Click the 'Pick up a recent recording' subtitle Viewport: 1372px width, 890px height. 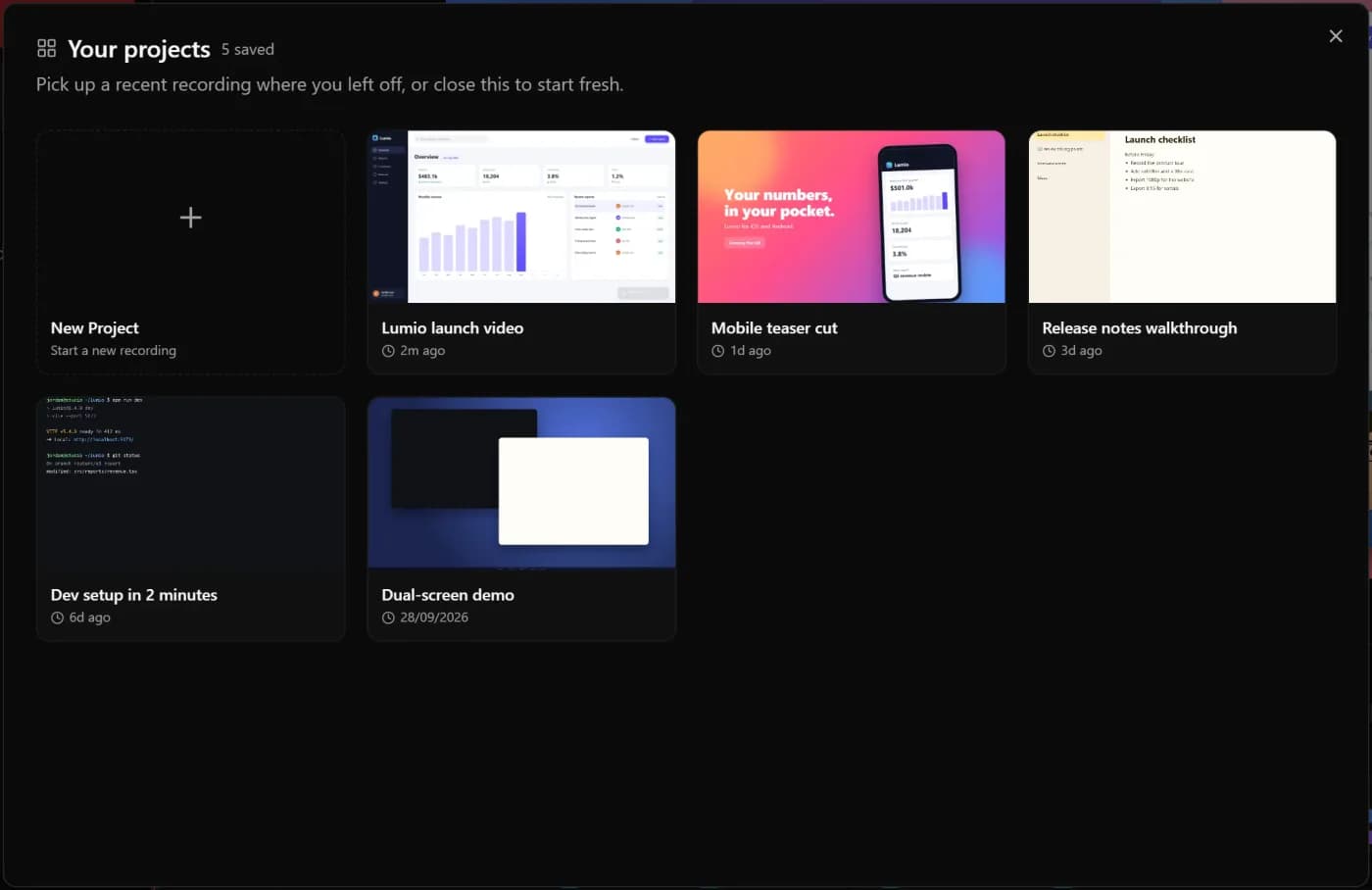pos(329,85)
